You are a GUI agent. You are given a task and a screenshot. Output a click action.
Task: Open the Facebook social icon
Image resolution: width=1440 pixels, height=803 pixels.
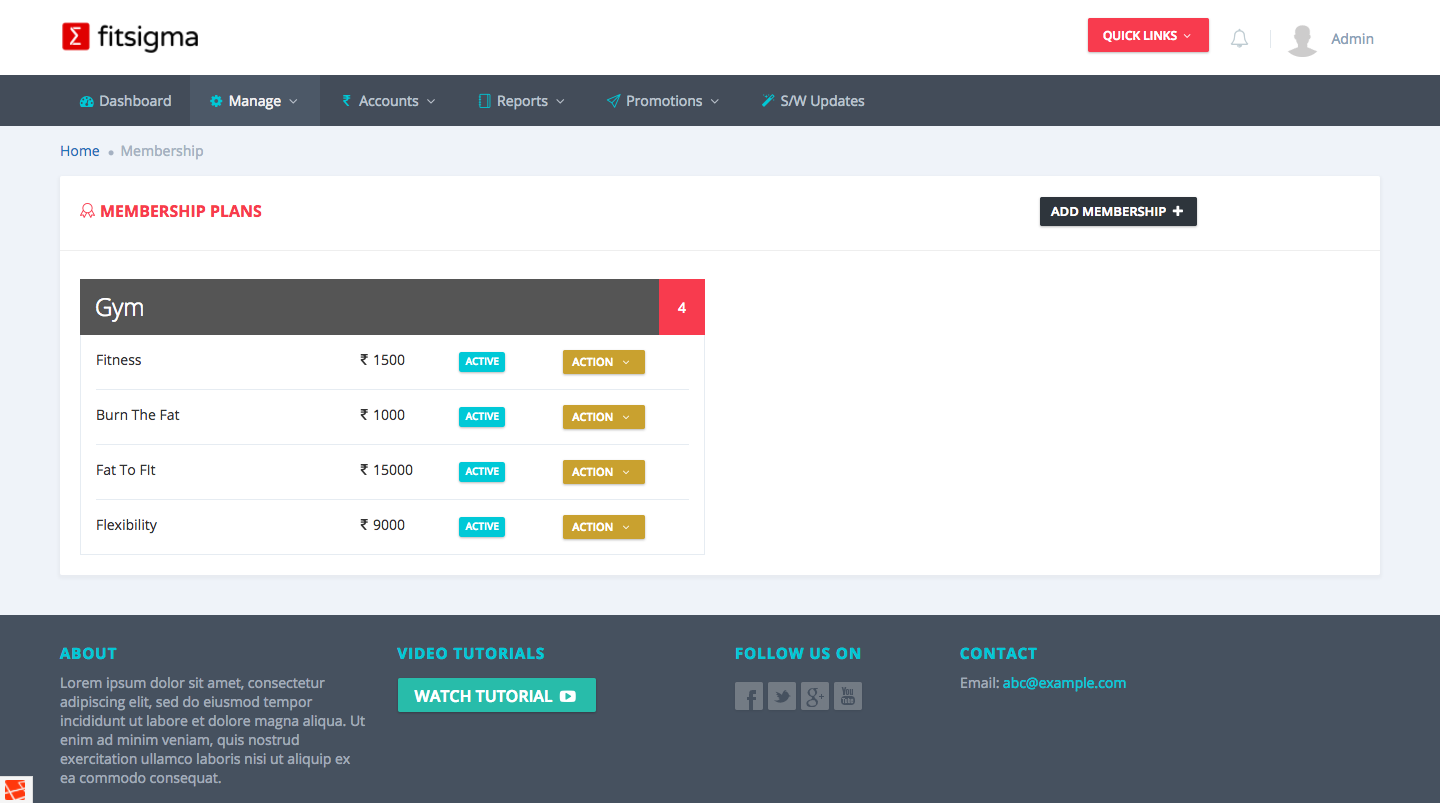749,696
